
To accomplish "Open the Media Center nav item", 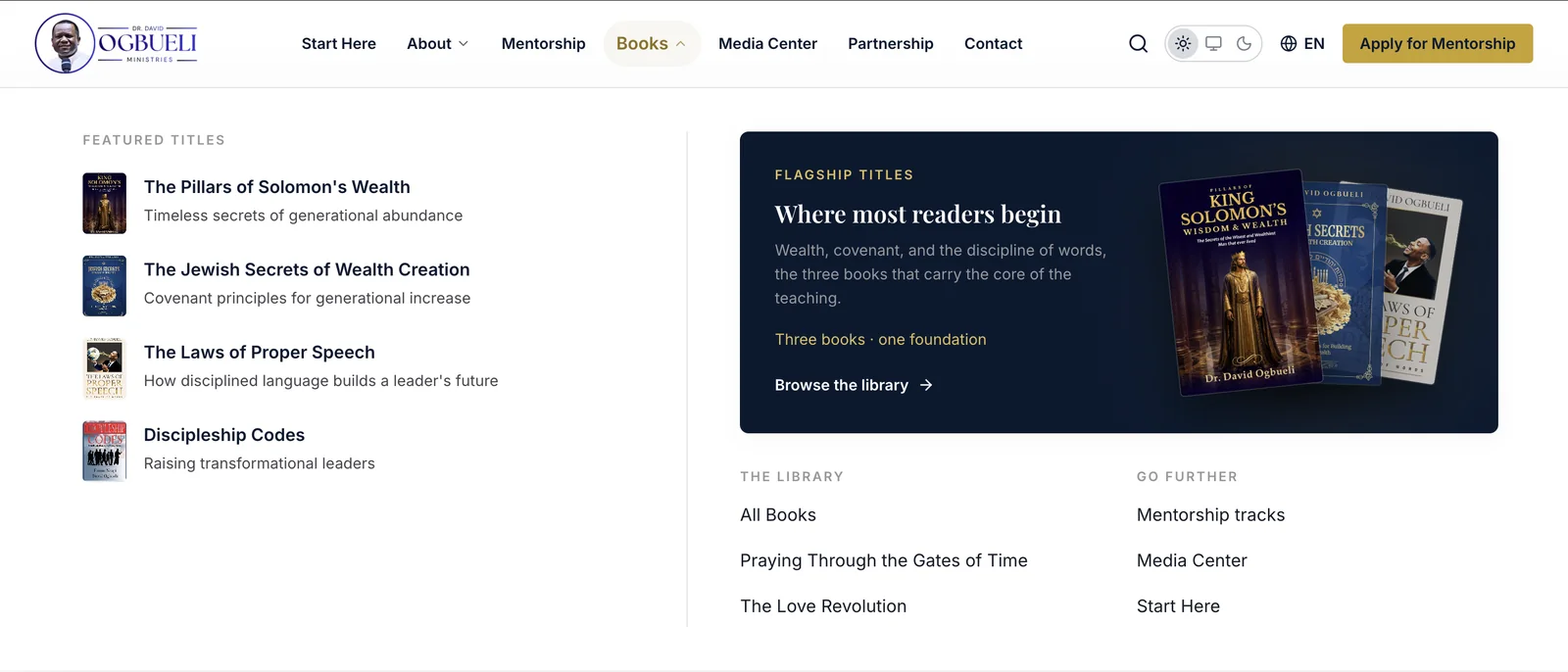I will tap(767, 43).
